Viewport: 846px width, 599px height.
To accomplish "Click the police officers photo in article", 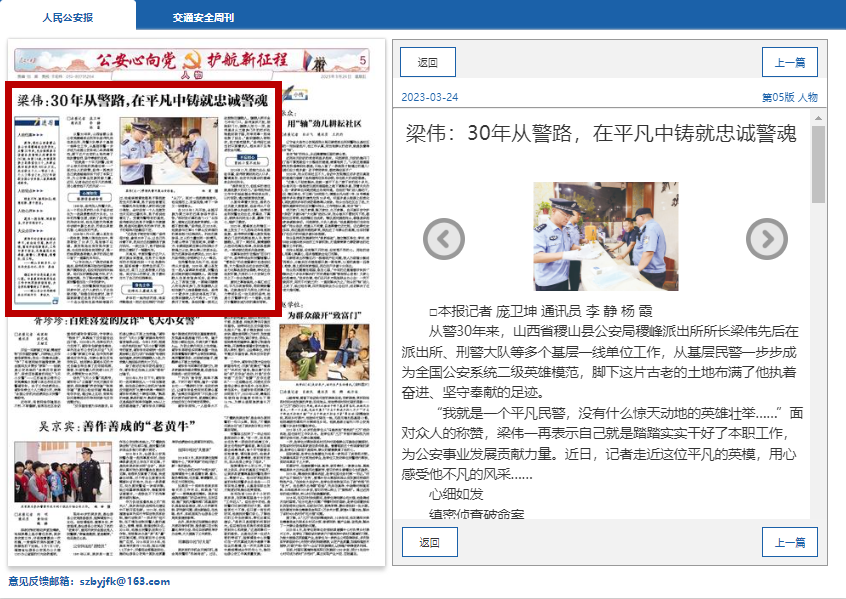I will tap(604, 236).
